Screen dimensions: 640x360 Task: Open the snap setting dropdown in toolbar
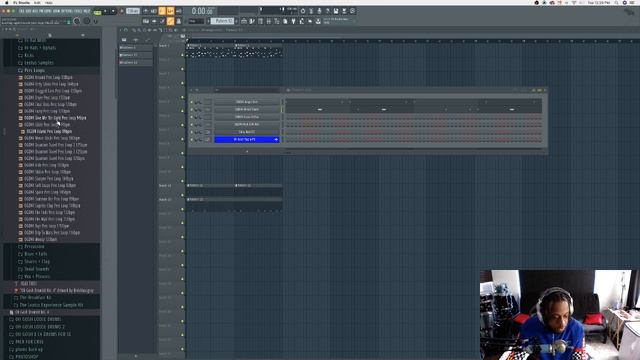pos(196,21)
